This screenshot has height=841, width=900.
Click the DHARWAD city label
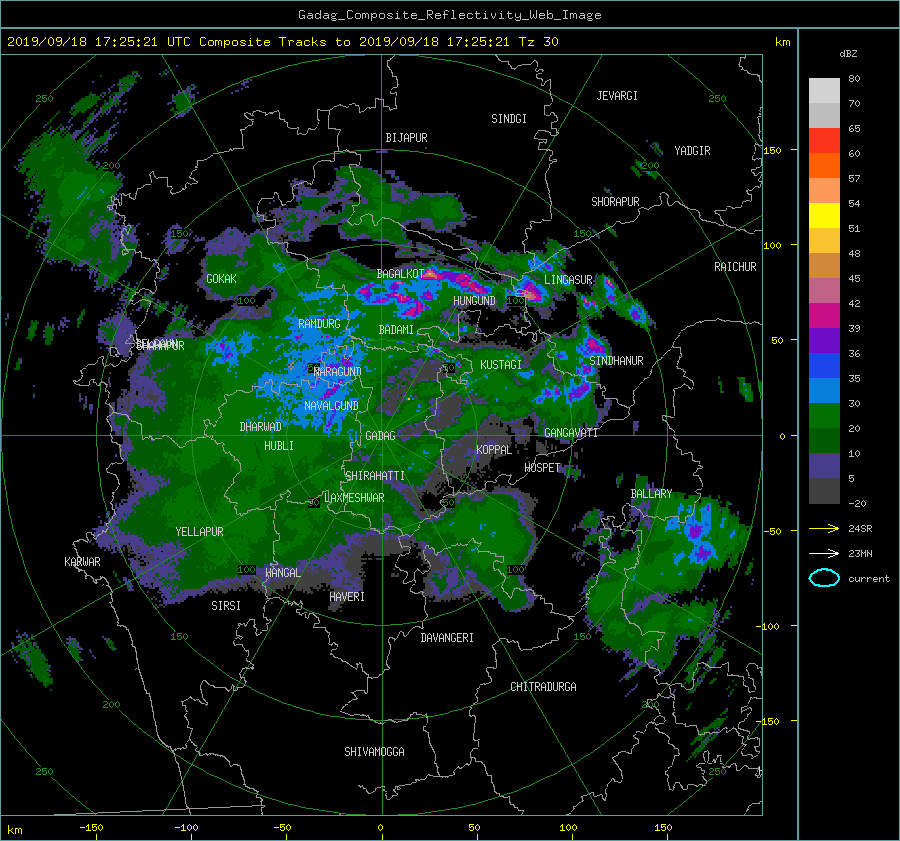pyautogui.click(x=261, y=427)
